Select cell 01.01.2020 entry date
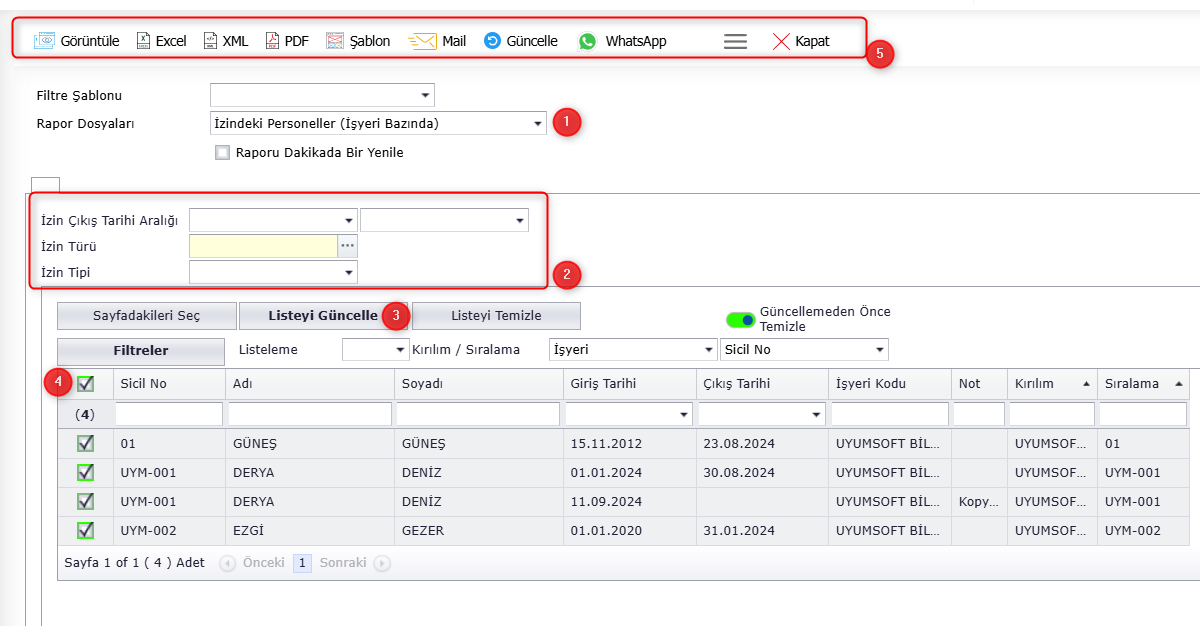The image size is (1200, 626). click(629, 530)
